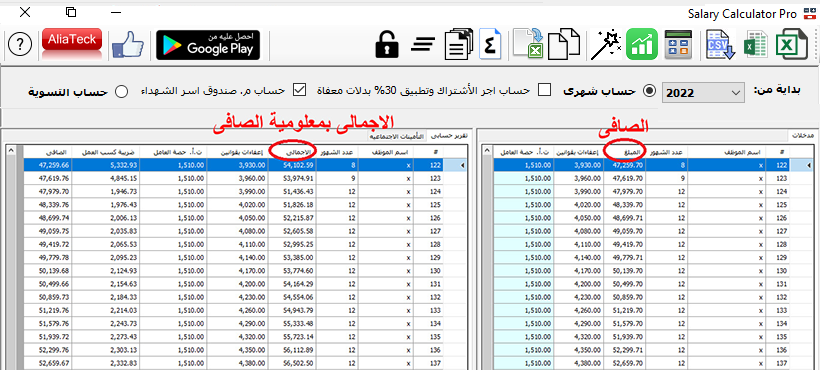Click the total cell 52,215.87
Screen dimensions: 820x370
[x=292, y=217]
